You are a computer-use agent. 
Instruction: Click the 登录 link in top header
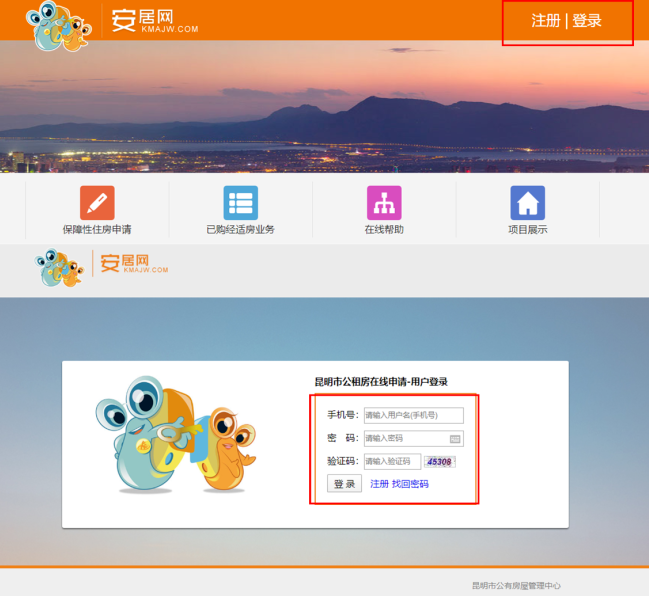(587, 21)
